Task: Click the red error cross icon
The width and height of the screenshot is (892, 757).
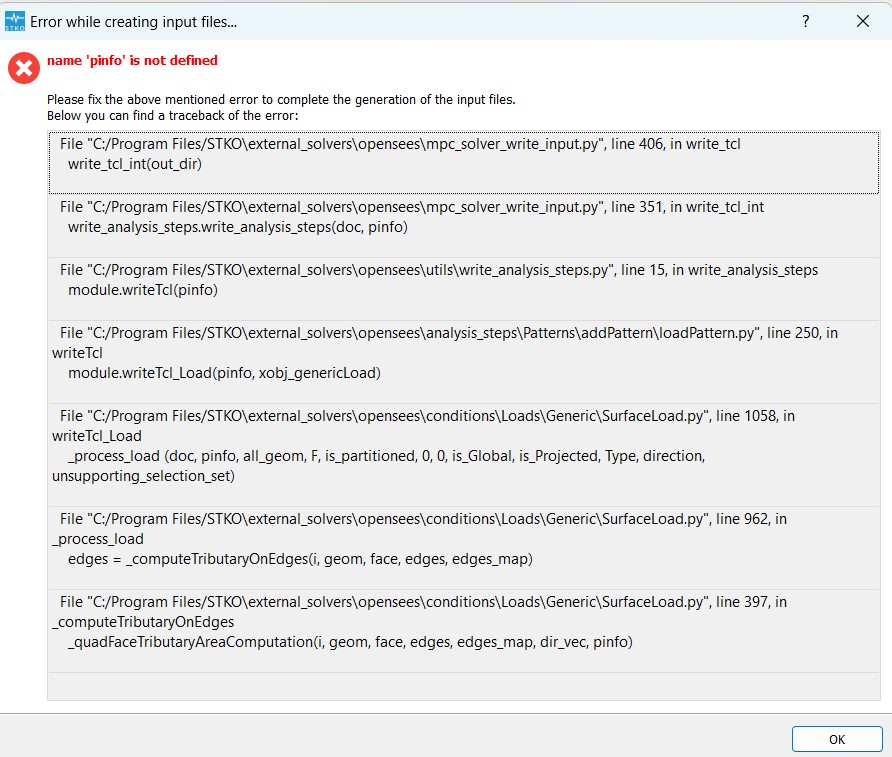Action: point(24,68)
